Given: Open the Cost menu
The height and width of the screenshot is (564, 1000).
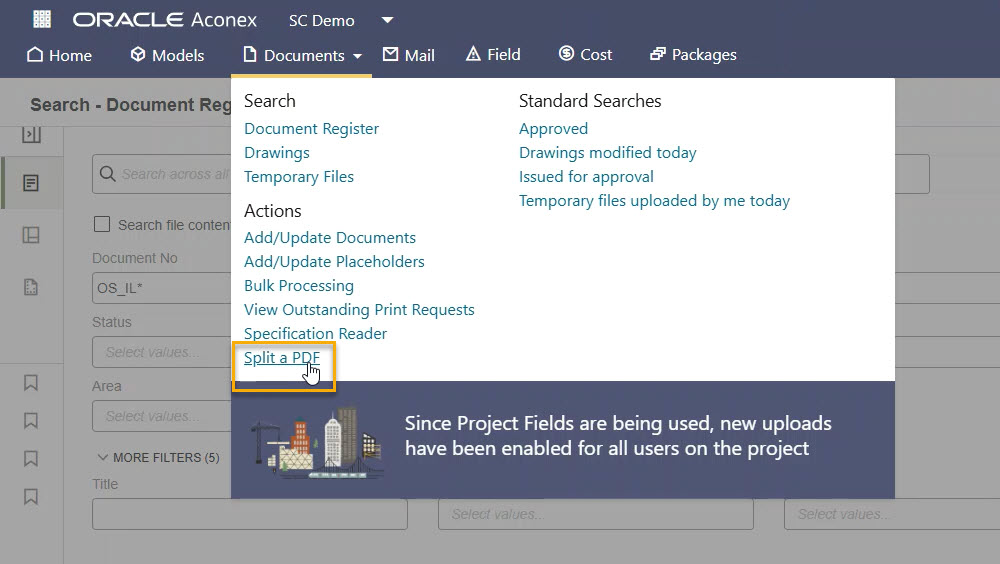Looking at the screenshot, I should 585,55.
